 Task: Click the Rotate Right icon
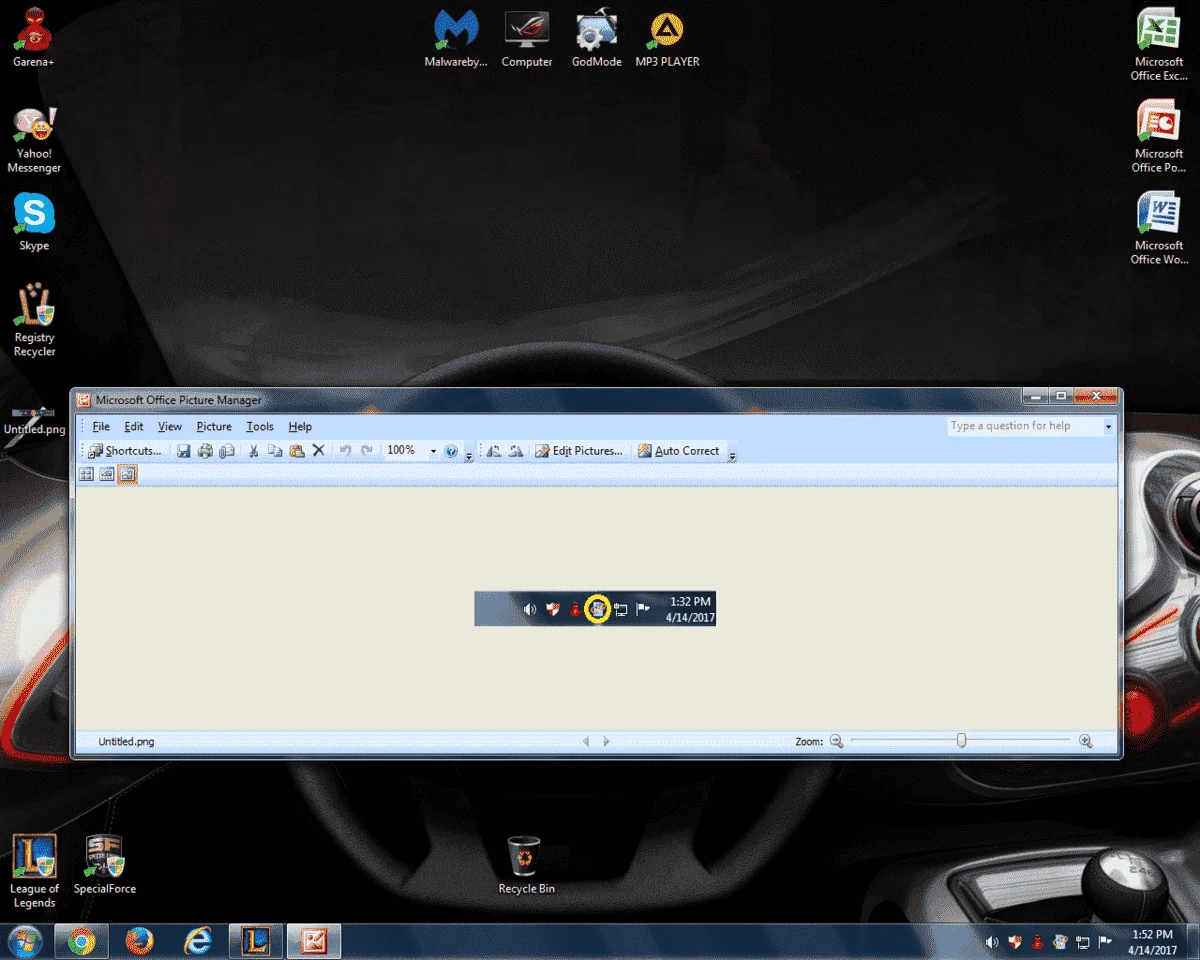pos(516,451)
